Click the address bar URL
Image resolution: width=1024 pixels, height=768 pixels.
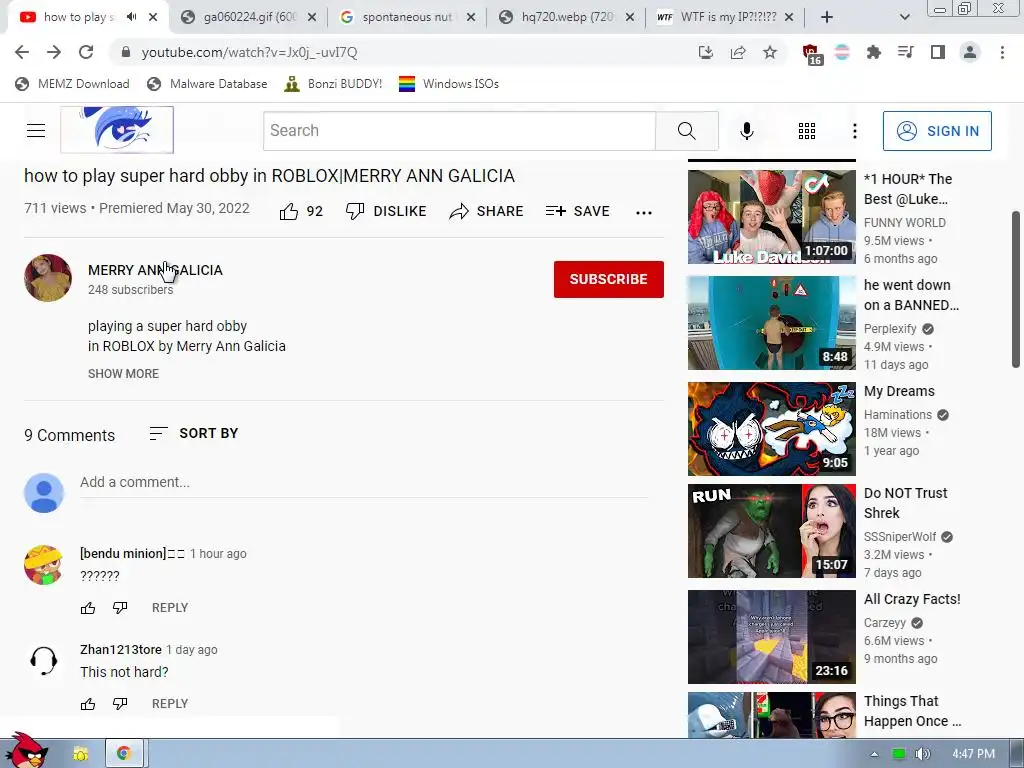pos(249,52)
